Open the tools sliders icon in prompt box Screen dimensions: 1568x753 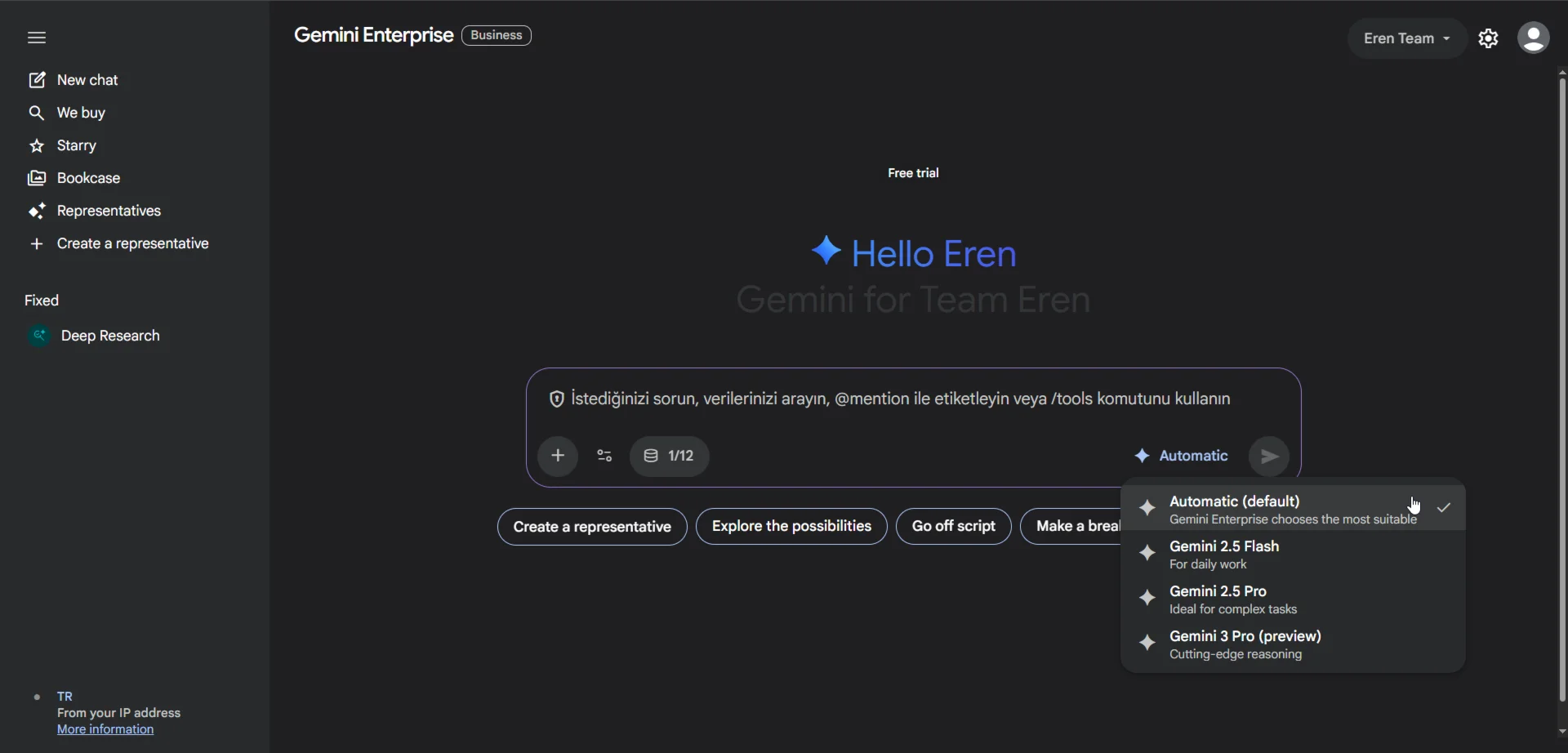[x=604, y=456]
